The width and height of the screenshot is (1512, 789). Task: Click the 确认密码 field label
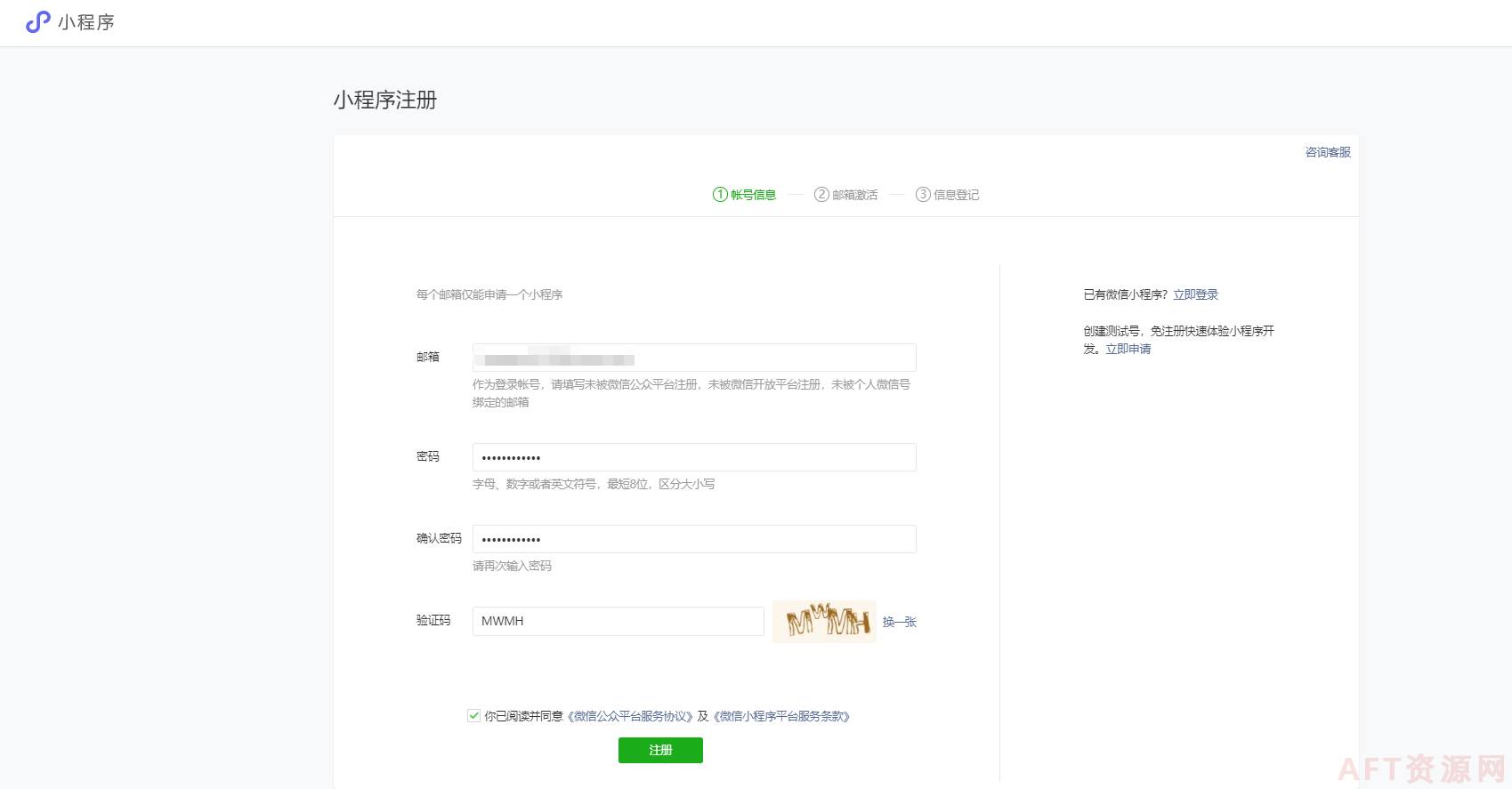439,538
